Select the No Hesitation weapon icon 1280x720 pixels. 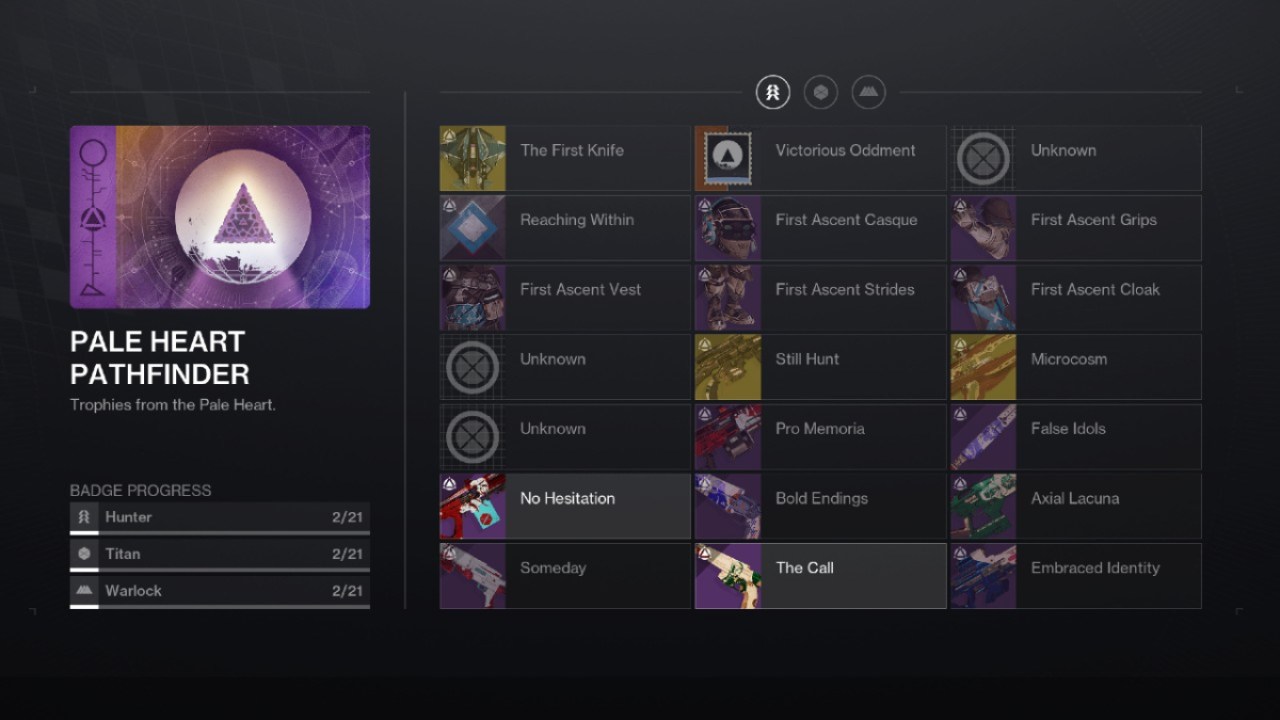(473, 506)
